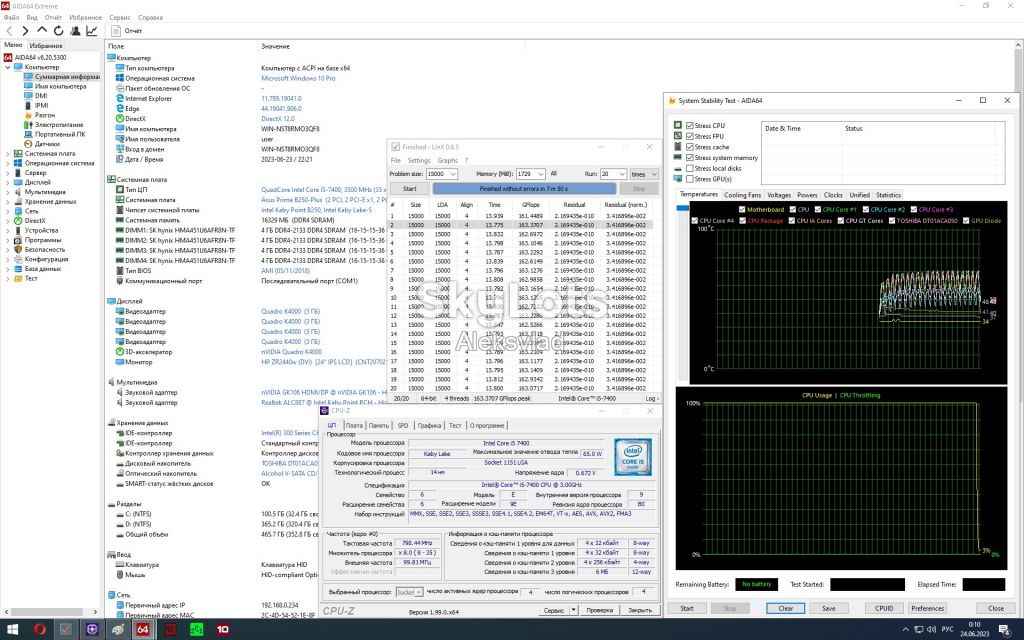Enable Stress GPU(s) checkbox
1024x640 pixels.
tap(690, 179)
